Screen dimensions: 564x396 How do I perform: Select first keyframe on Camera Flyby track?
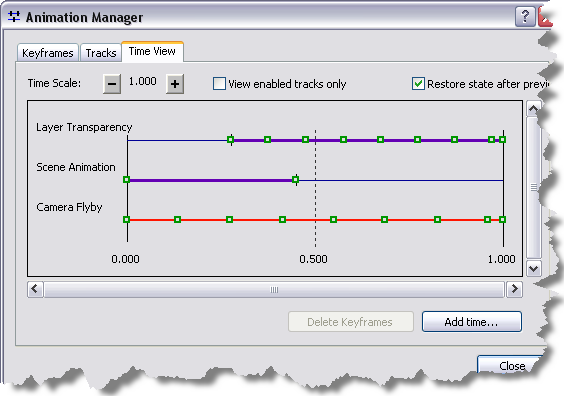[x=126, y=219]
